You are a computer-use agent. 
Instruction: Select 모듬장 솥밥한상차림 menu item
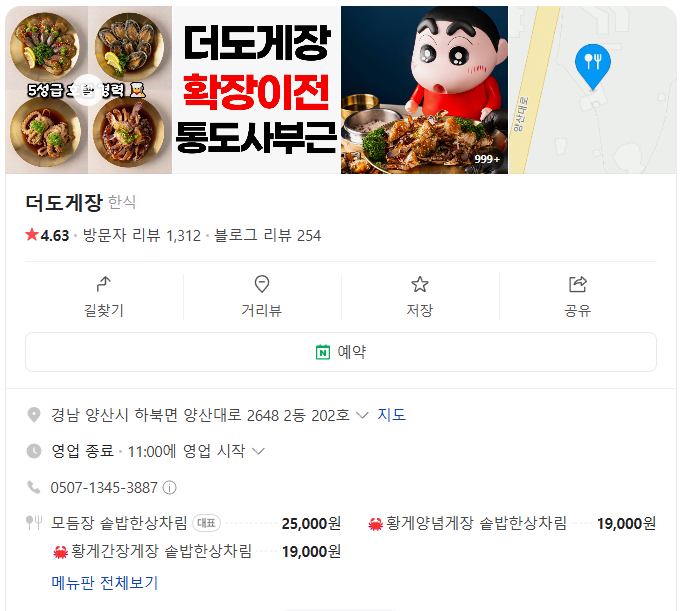pyautogui.click(x=119, y=523)
